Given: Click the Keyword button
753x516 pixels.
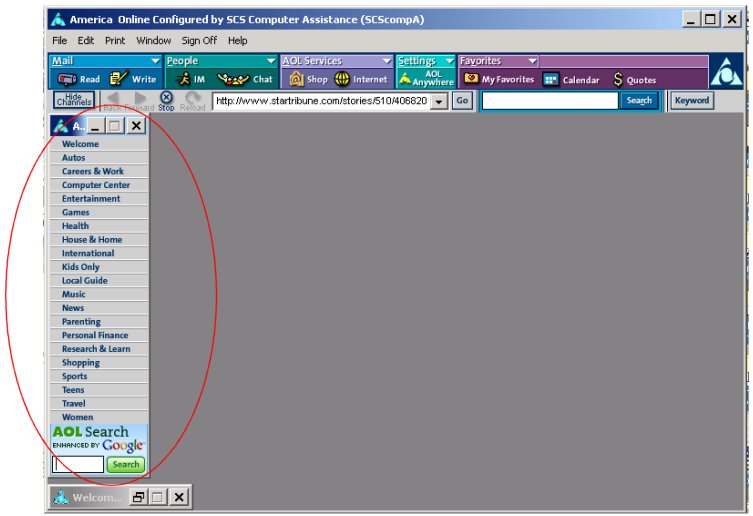Looking at the screenshot, I should [x=691, y=101].
